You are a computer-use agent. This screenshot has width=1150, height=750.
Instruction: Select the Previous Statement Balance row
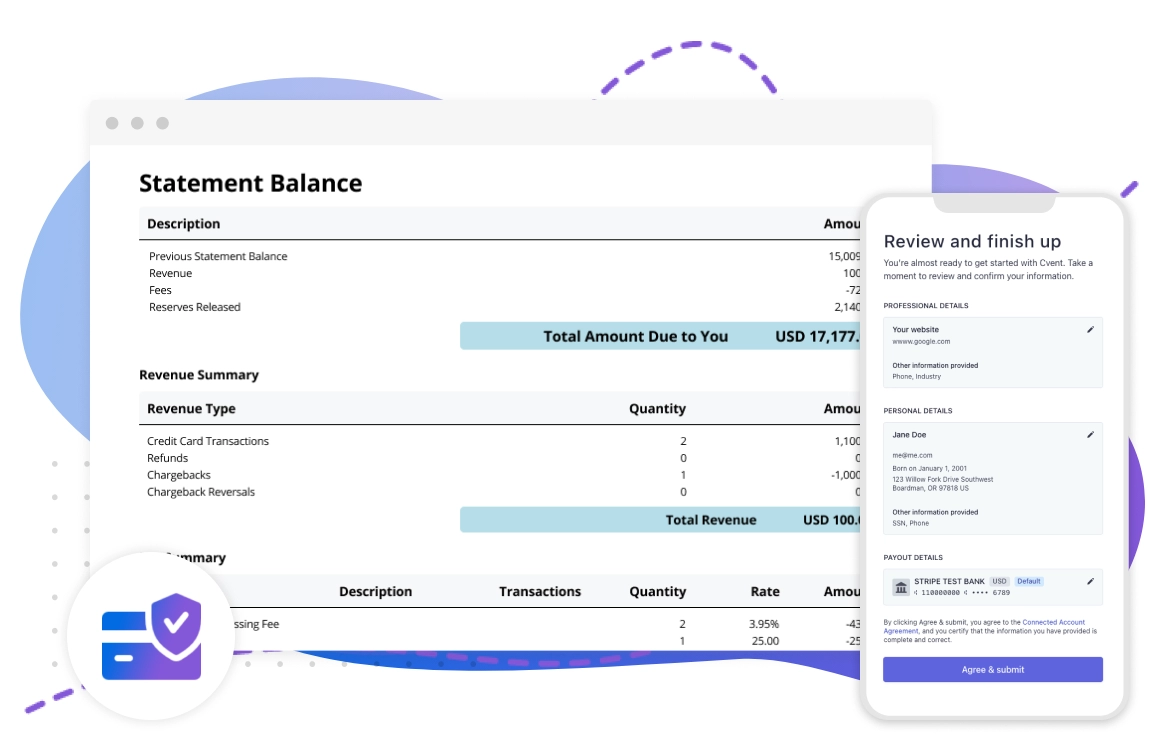click(218, 256)
